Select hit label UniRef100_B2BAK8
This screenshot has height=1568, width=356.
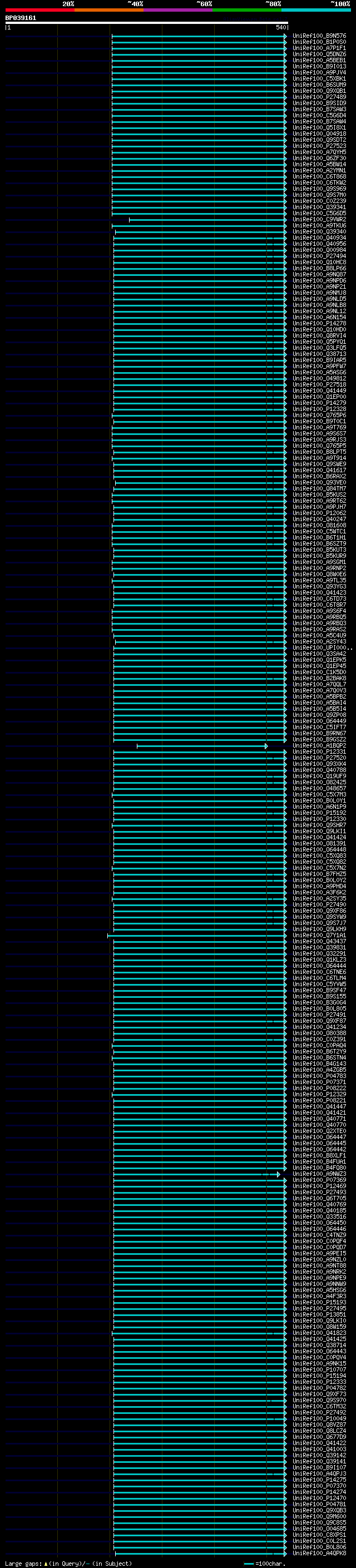pos(319,678)
